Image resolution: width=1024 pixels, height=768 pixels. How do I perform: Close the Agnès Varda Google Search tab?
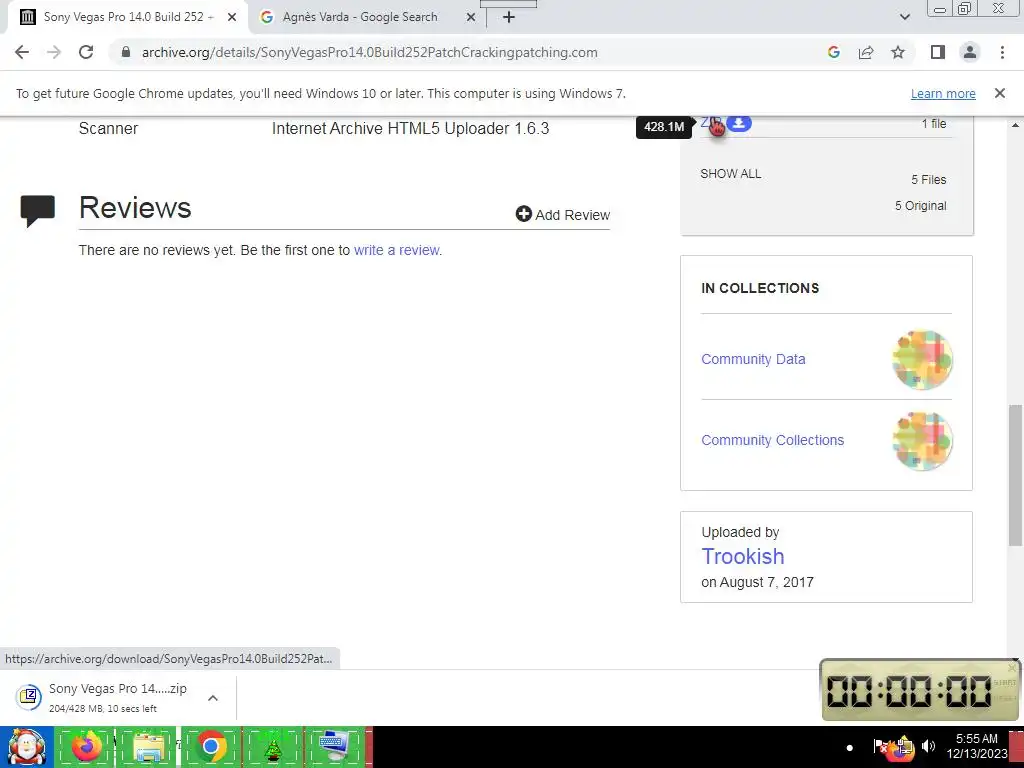click(471, 17)
